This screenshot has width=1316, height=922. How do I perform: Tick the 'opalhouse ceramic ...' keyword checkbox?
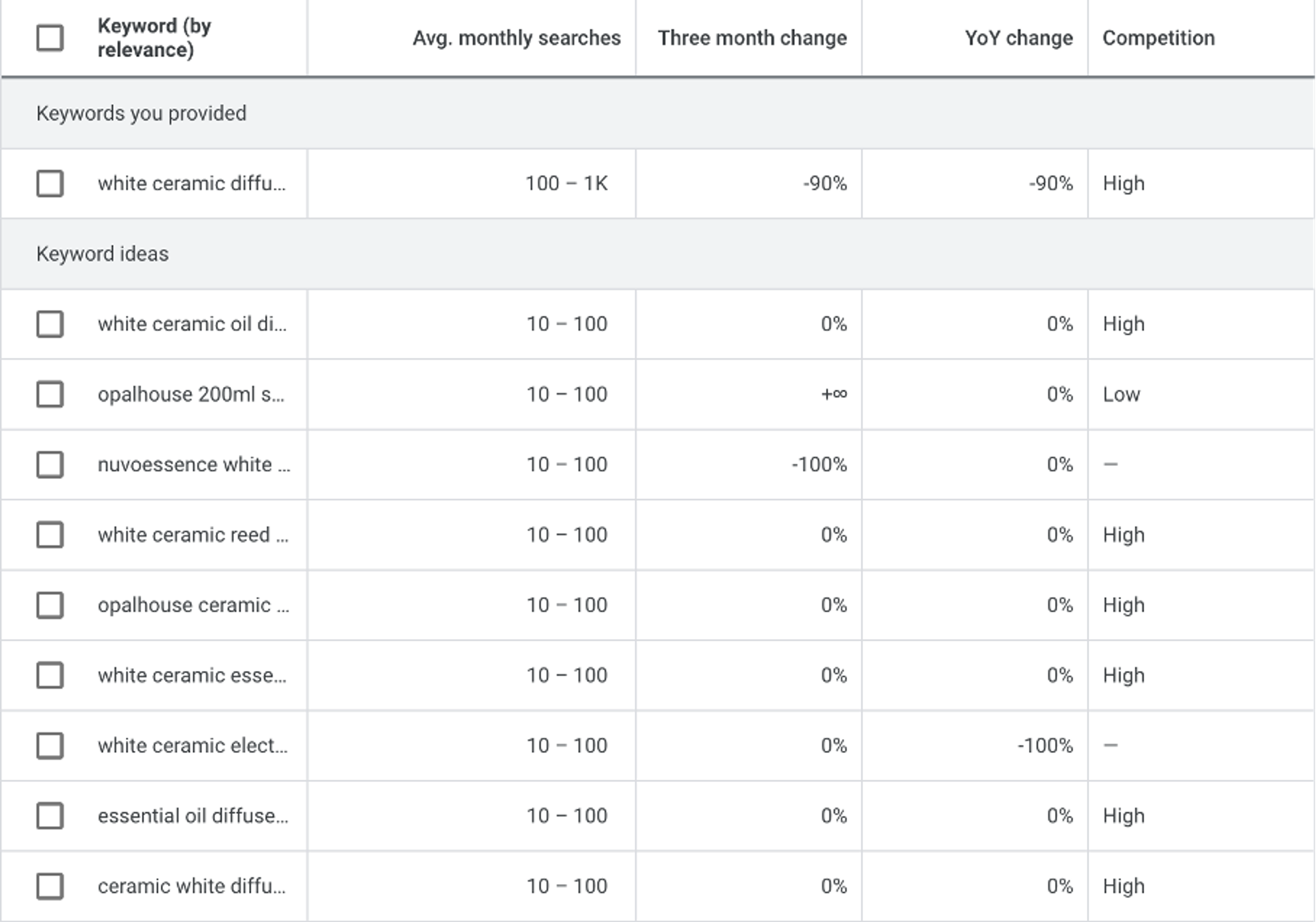point(50,605)
